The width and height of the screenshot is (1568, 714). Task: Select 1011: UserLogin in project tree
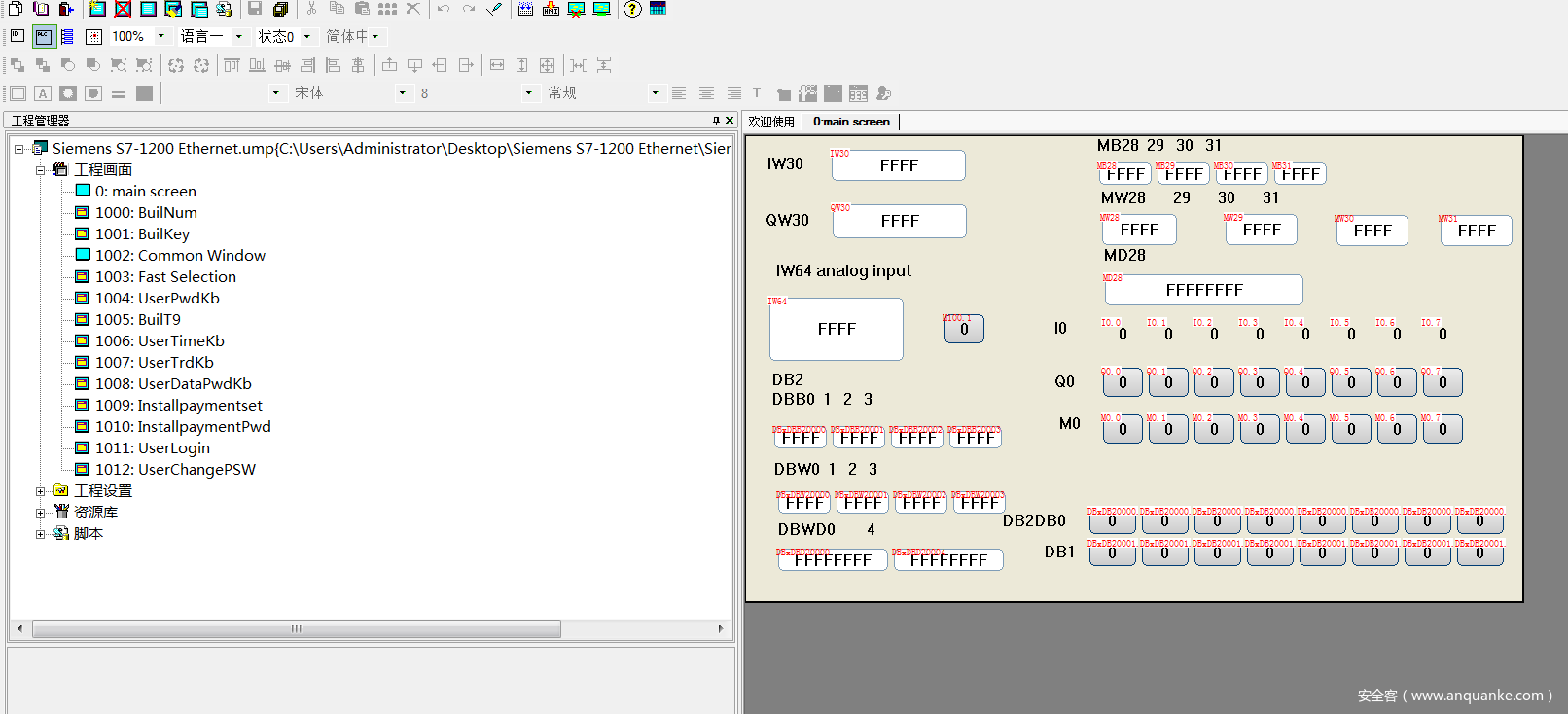[153, 448]
